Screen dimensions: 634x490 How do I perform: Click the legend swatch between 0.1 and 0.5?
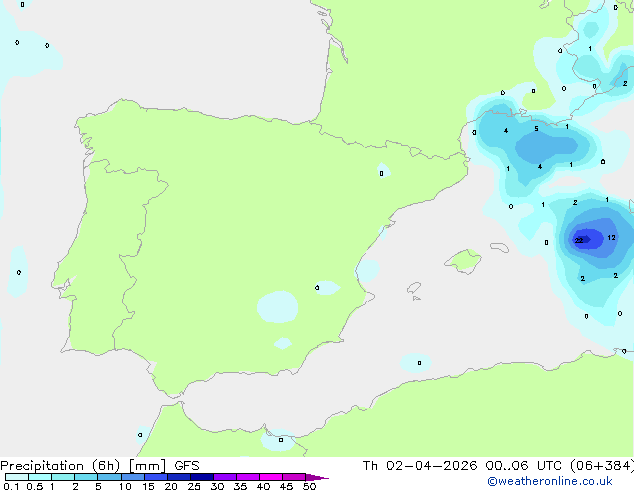(17, 477)
